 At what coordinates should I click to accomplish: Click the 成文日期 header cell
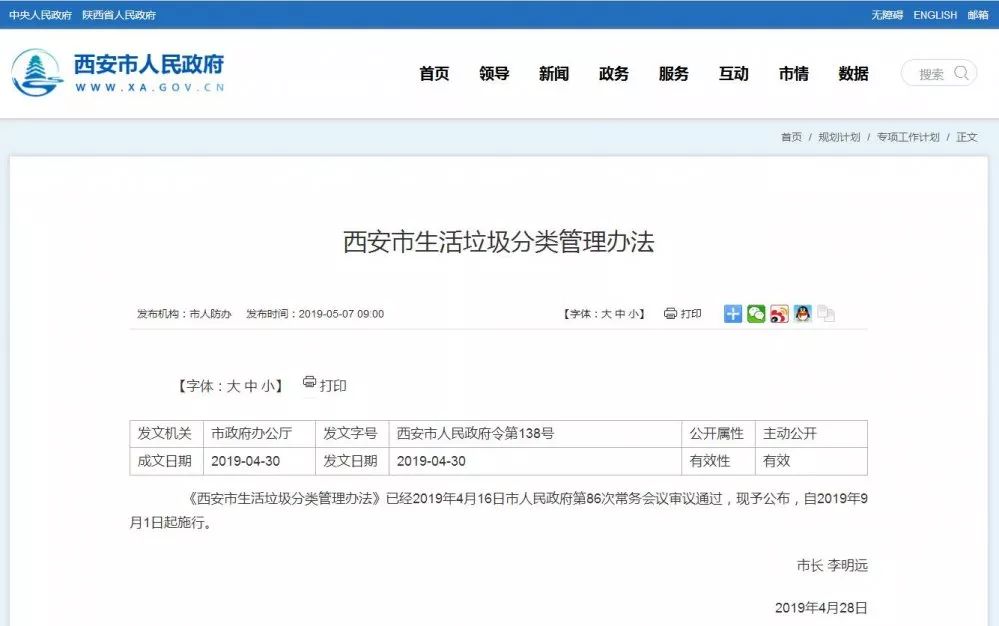(x=166, y=461)
